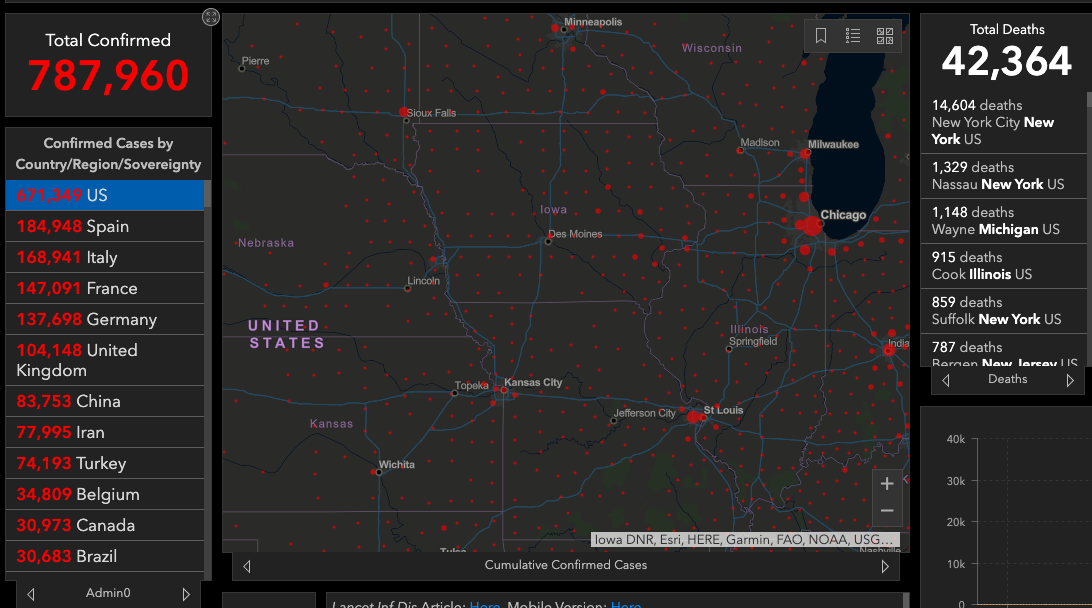Click the Minneapolis case marker
The width and height of the screenshot is (1092, 608).
(555, 29)
